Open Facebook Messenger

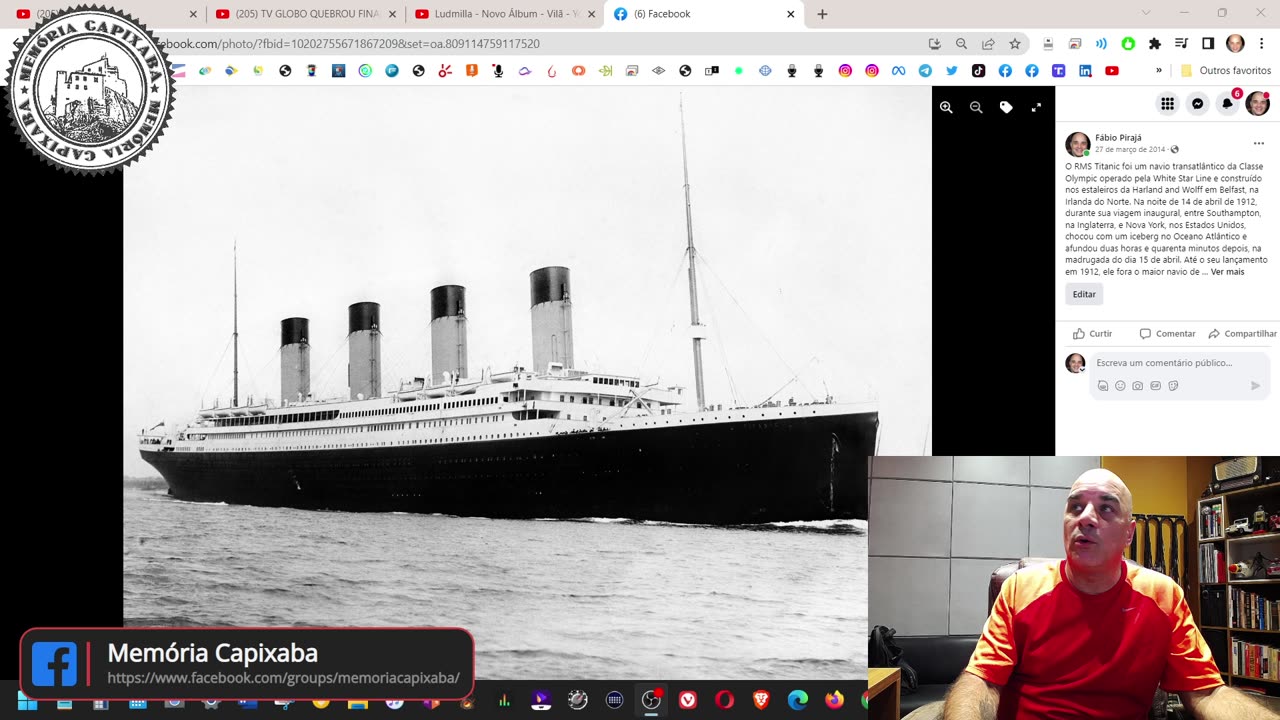click(x=1197, y=103)
